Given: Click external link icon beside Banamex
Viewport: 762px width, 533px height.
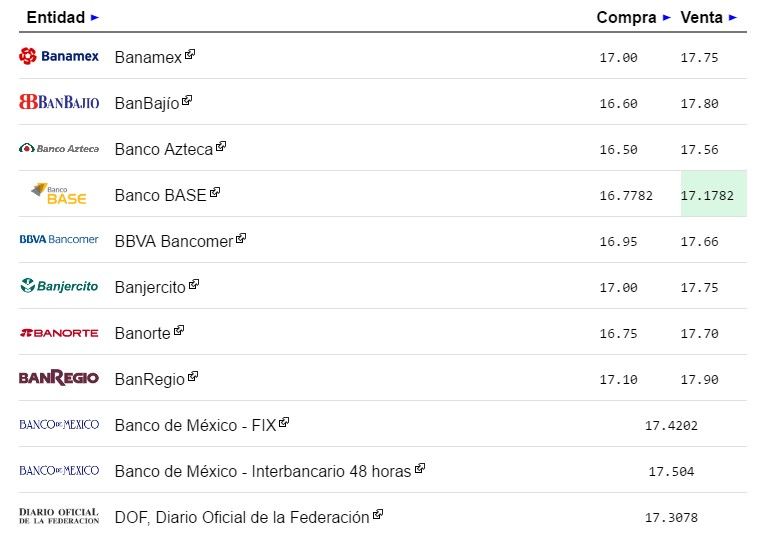Looking at the screenshot, I should (190, 55).
